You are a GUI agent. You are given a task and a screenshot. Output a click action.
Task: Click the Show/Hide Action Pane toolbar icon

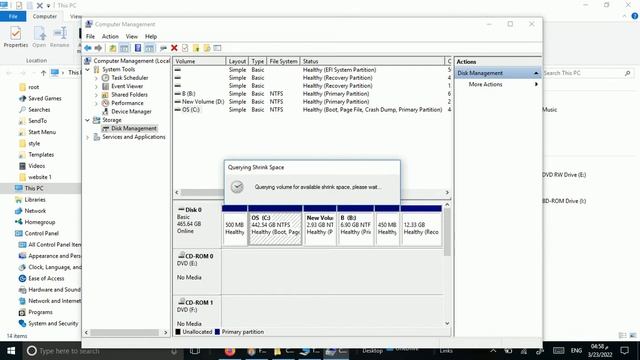[x=150, y=48]
